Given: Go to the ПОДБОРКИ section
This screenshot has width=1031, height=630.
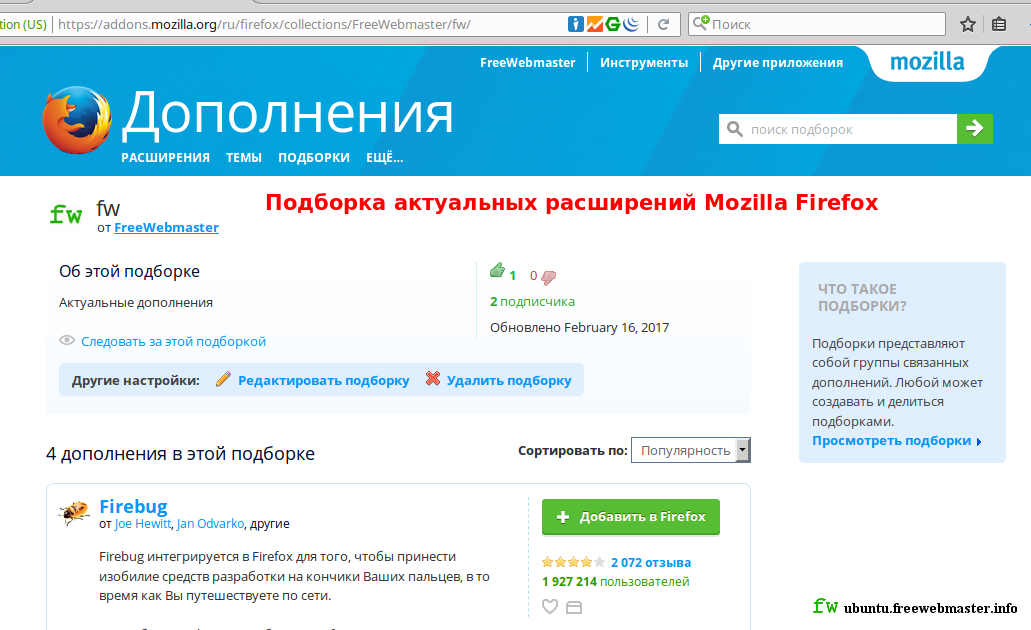Looking at the screenshot, I should click(314, 158).
